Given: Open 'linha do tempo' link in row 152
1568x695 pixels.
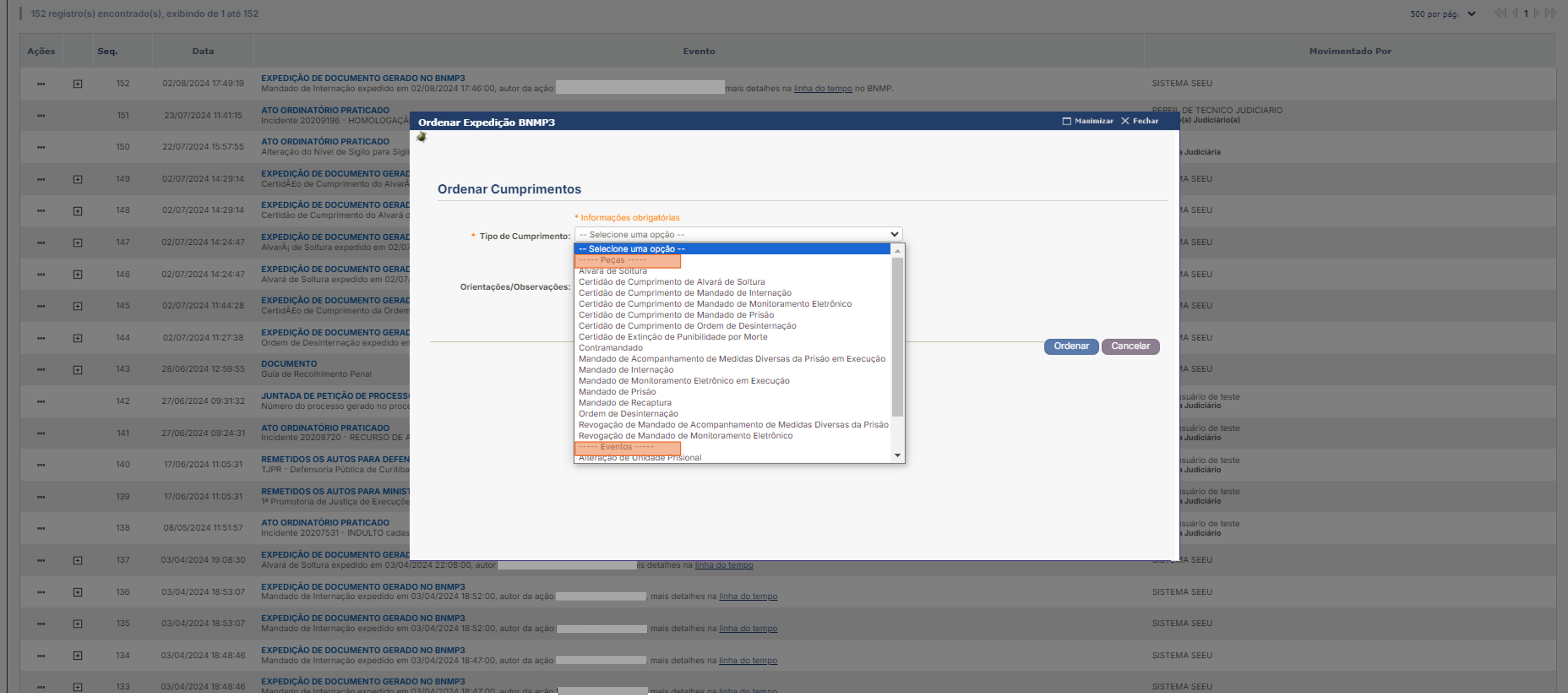Looking at the screenshot, I should pos(822,89).
